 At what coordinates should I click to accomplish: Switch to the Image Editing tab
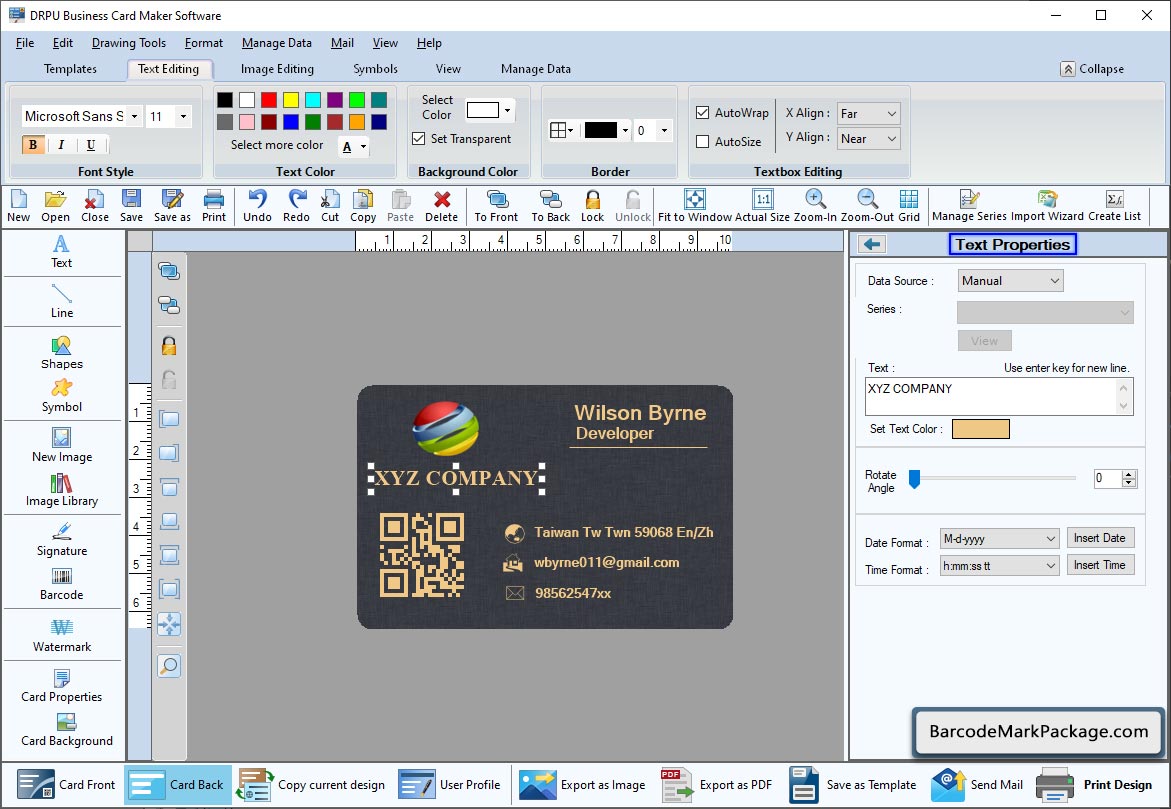277,69
